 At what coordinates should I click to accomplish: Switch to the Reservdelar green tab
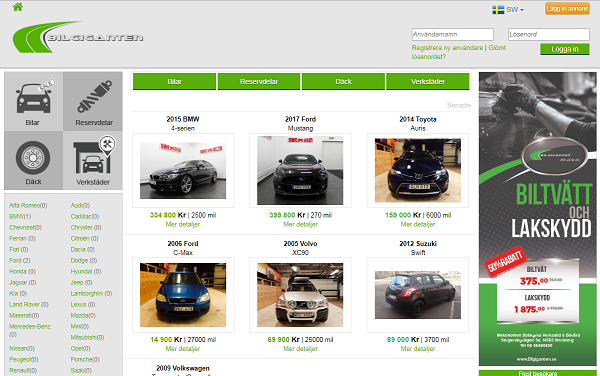tap(259, 81)
